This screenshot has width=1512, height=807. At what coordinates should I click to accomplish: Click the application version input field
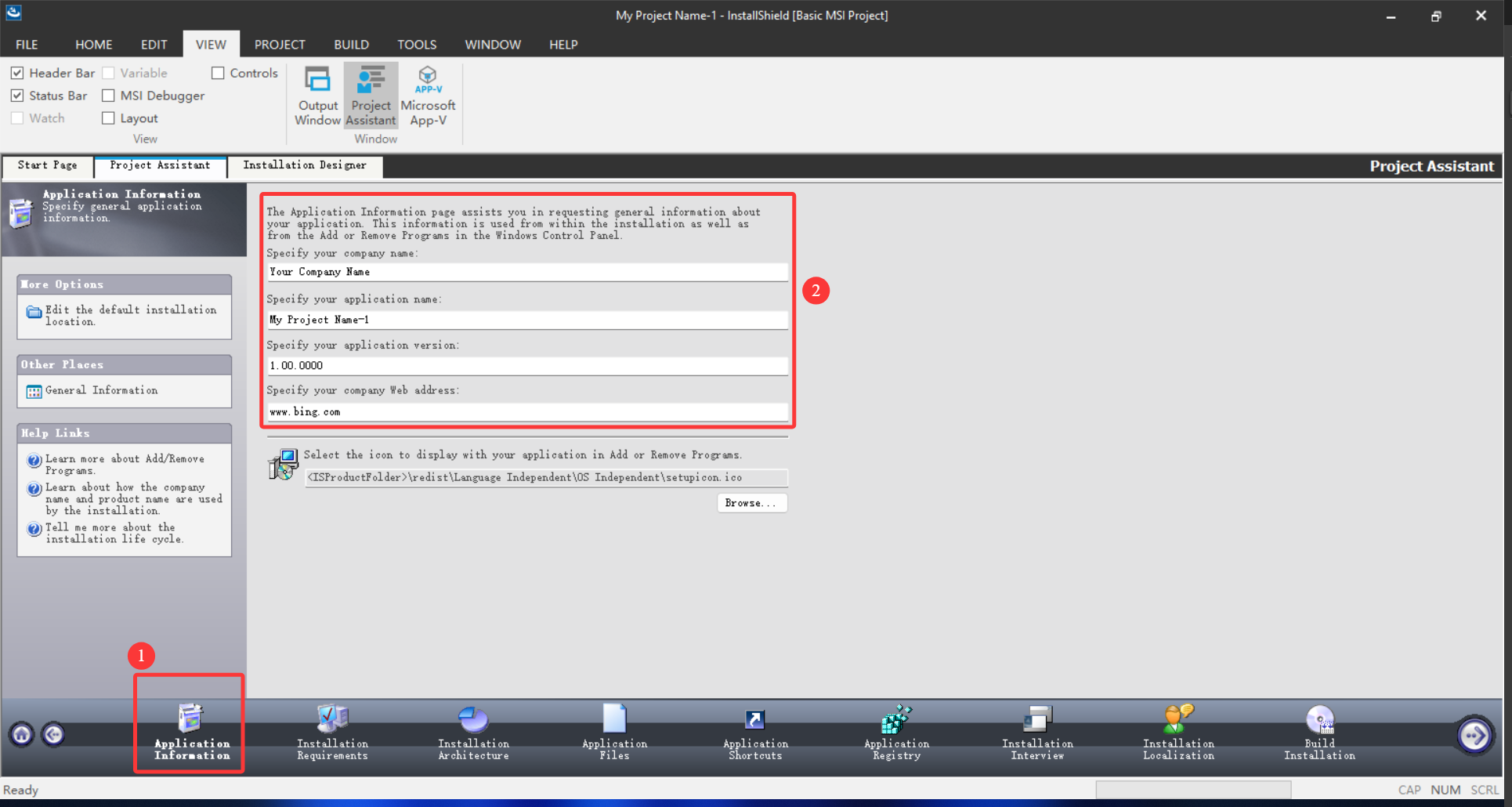click(x=527, y=365)
